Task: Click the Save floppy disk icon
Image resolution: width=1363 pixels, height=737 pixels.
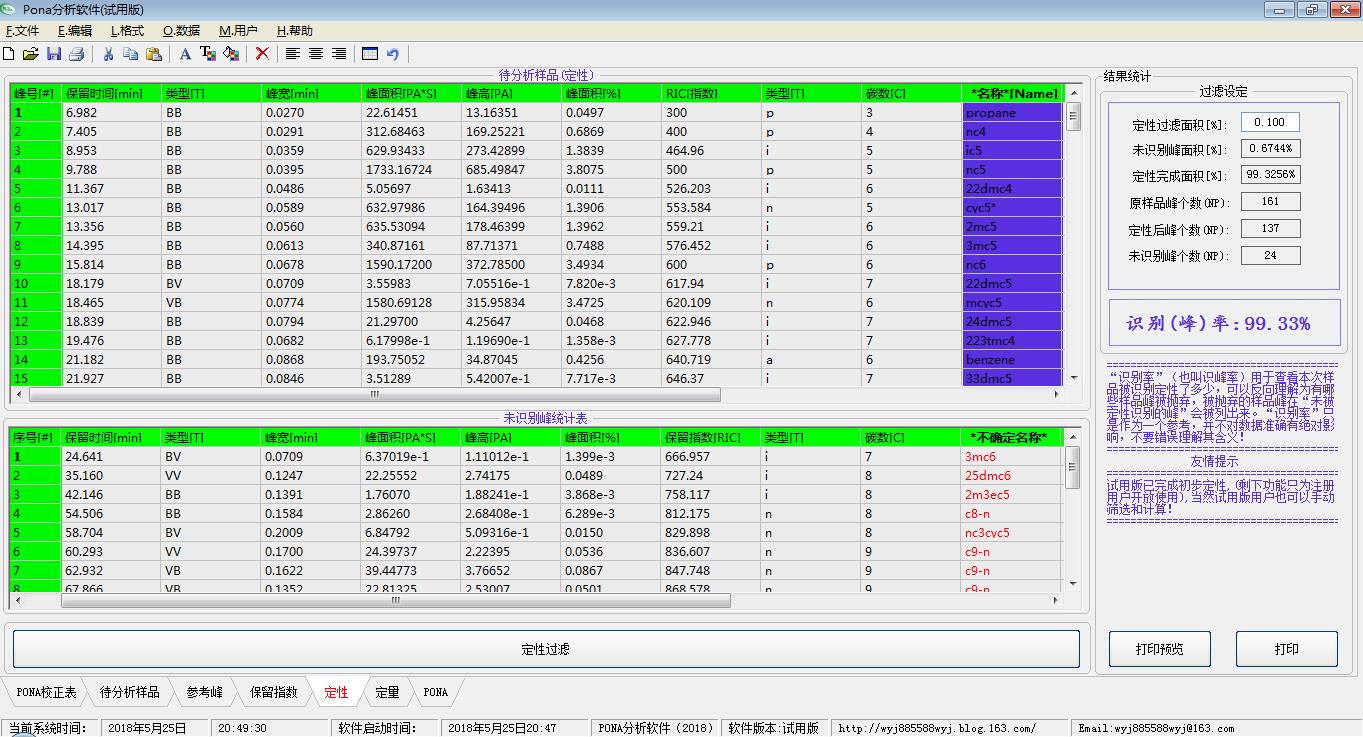Action: [54, 54]
